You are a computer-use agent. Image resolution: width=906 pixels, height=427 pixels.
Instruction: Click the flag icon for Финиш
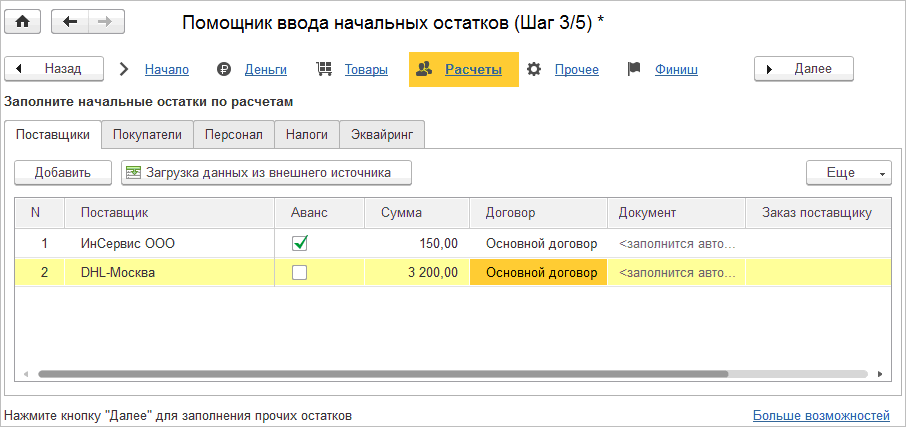[633, 69]
